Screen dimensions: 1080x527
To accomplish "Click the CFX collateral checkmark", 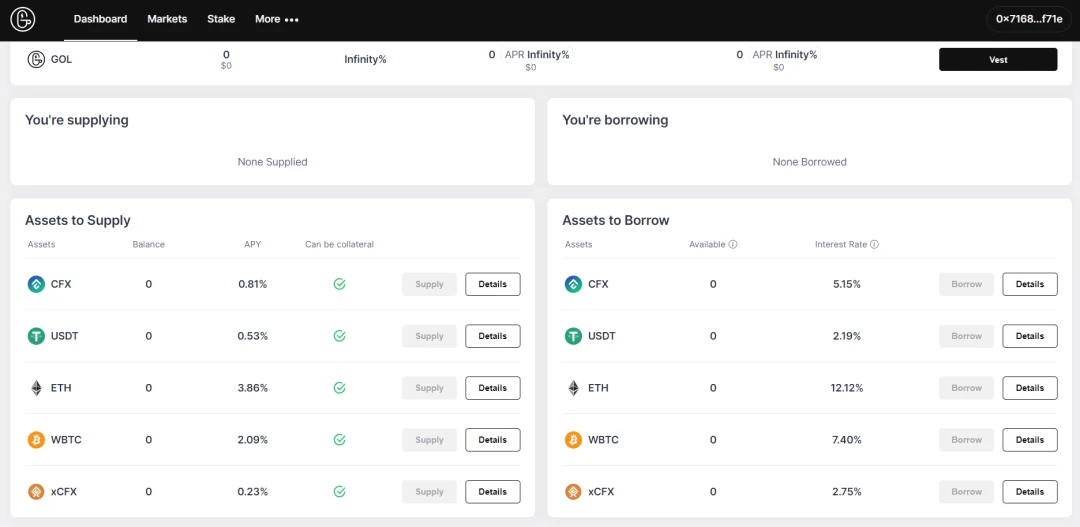I will (339, 284).
